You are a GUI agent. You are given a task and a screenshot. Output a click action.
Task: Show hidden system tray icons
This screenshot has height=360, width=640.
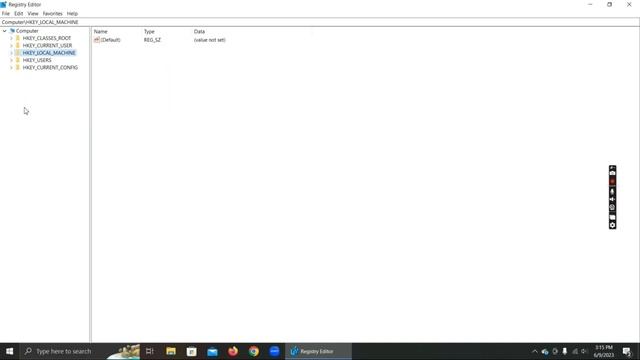[x=535, y=351]
